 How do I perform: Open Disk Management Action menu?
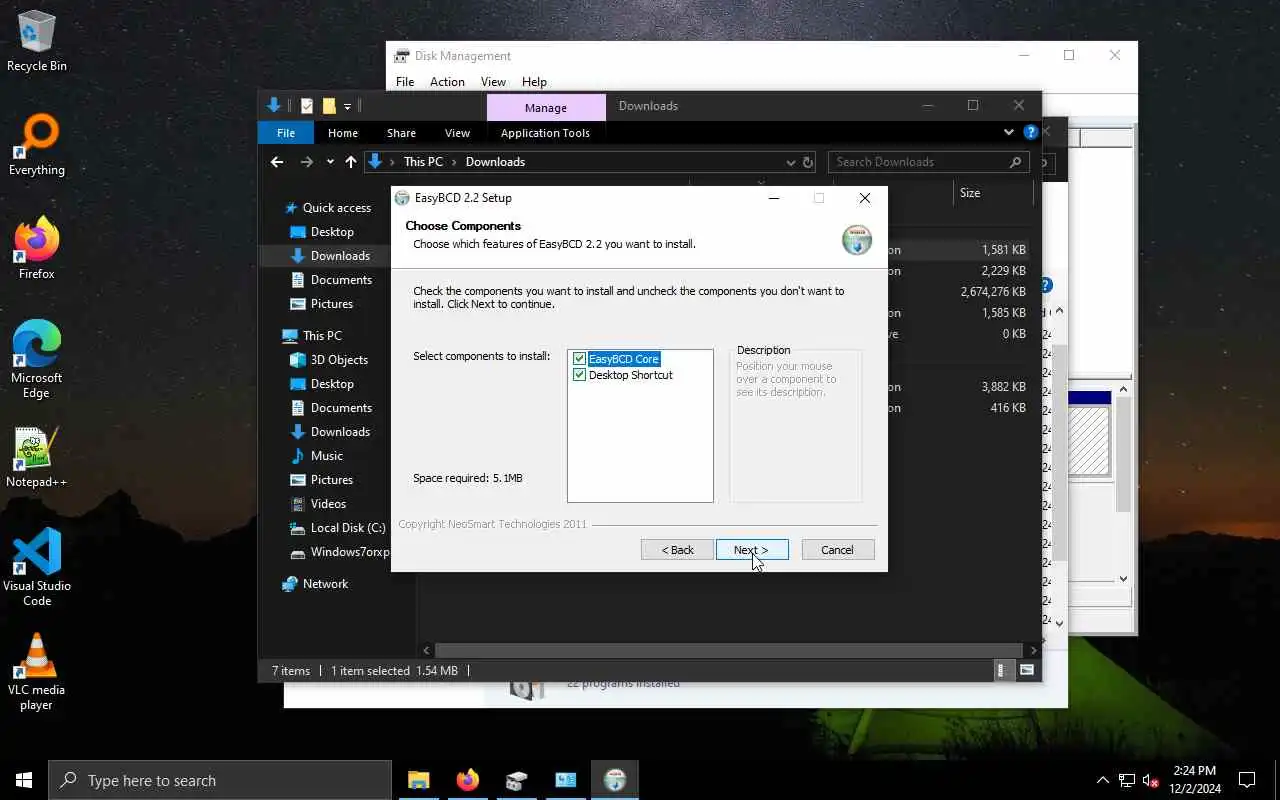[447, 82]
